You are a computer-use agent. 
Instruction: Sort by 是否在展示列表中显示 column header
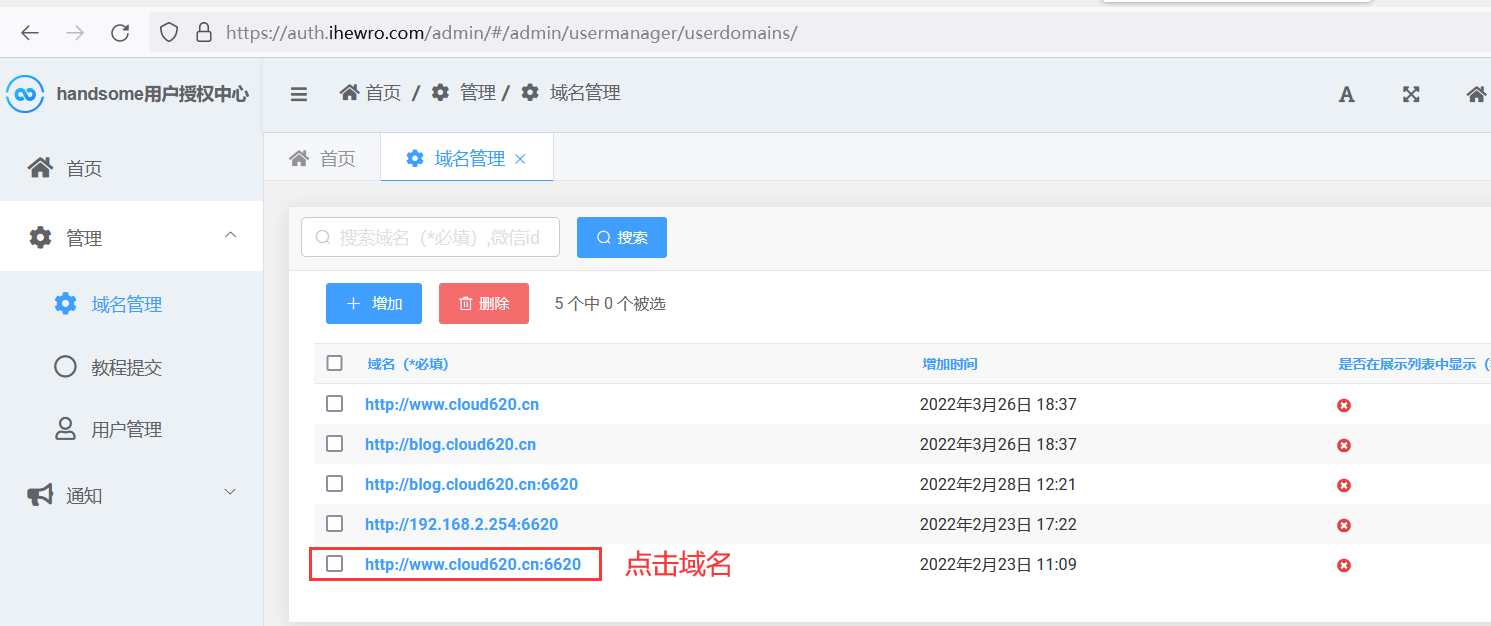(1413, 364)
